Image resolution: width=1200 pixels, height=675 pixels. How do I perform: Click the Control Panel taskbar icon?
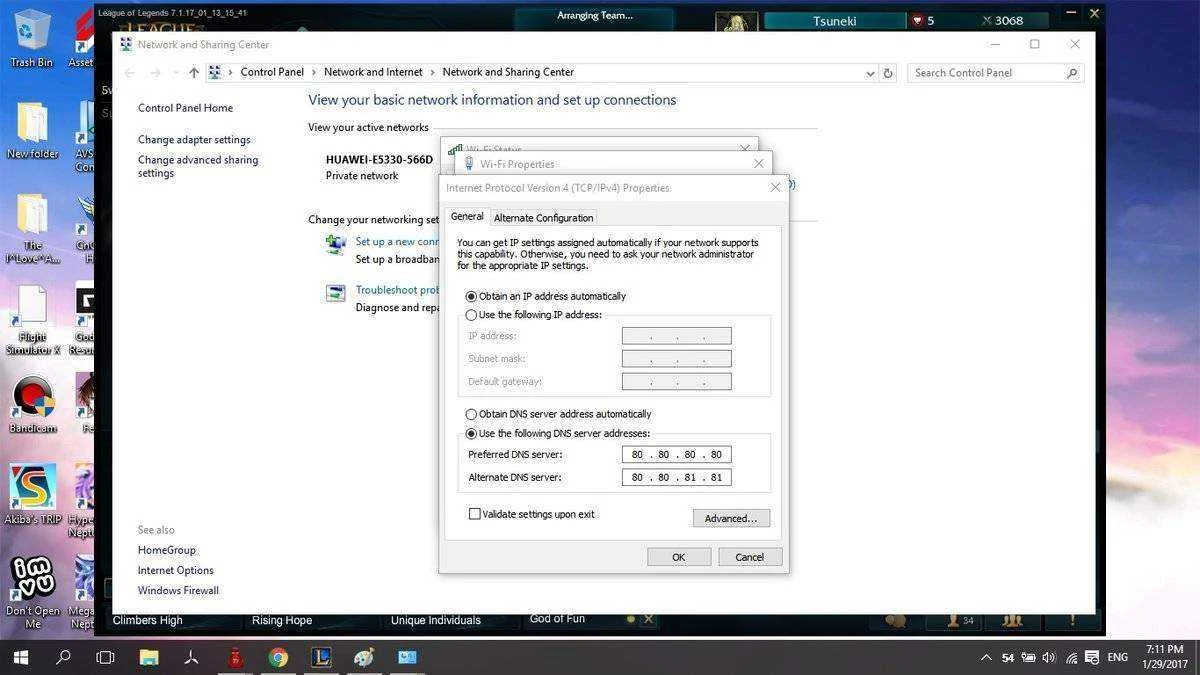pos(407,657)
